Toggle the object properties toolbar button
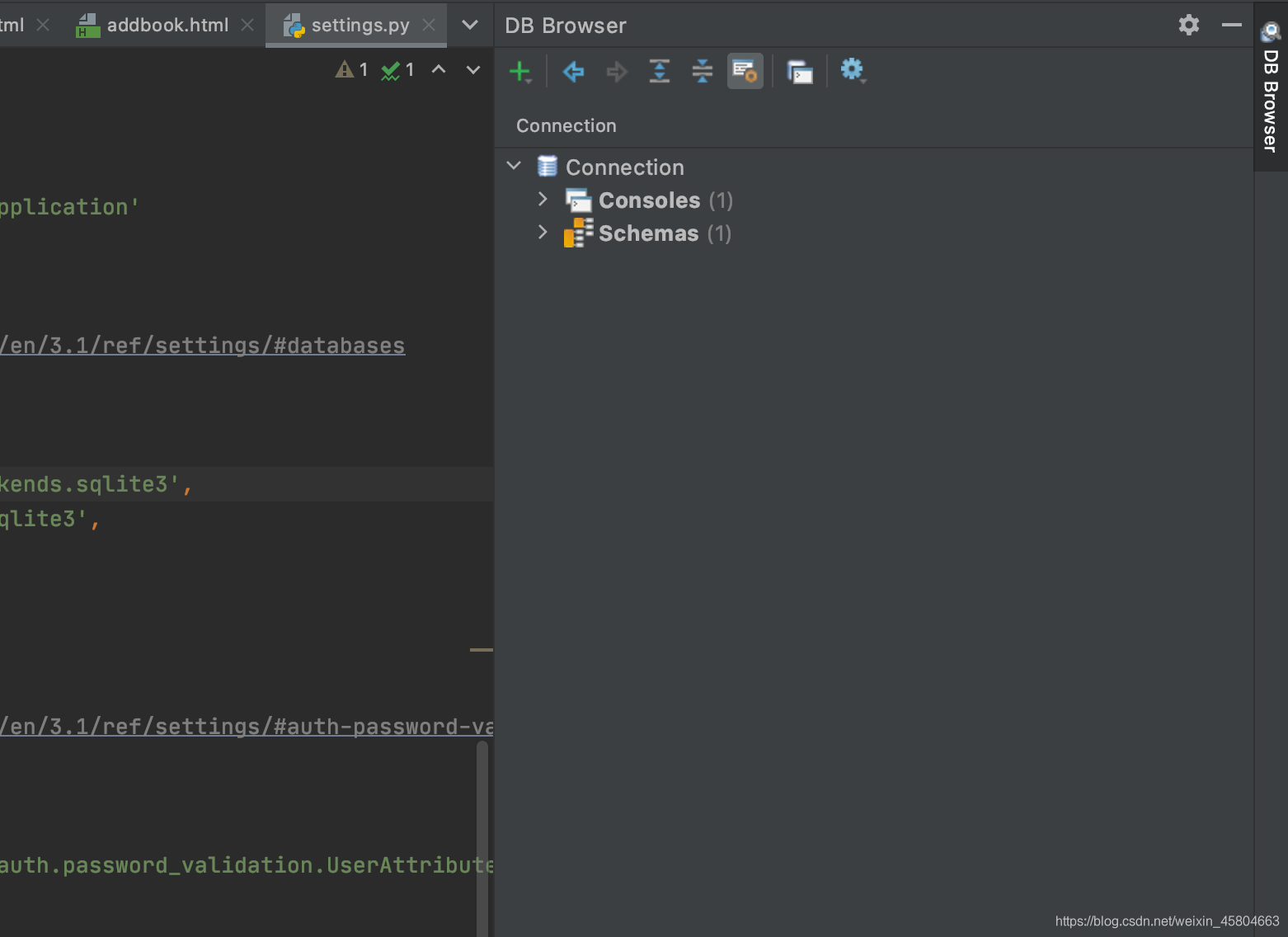The width and height of the screenshot is (1288, 937). [x=745, y=71]
